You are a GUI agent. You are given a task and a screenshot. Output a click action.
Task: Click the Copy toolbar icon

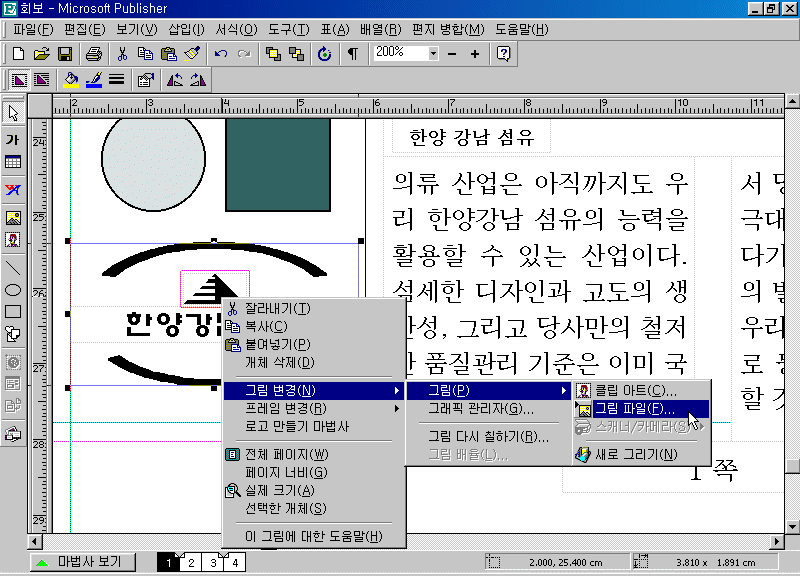pos(145,54)
